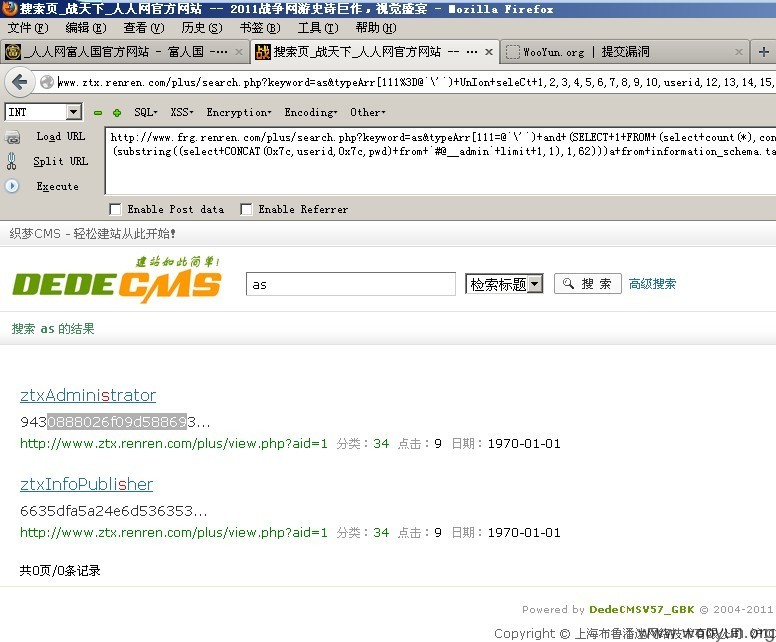776x642 pixels.
Task: Click the Execute play icon
Action: [12, 186]
